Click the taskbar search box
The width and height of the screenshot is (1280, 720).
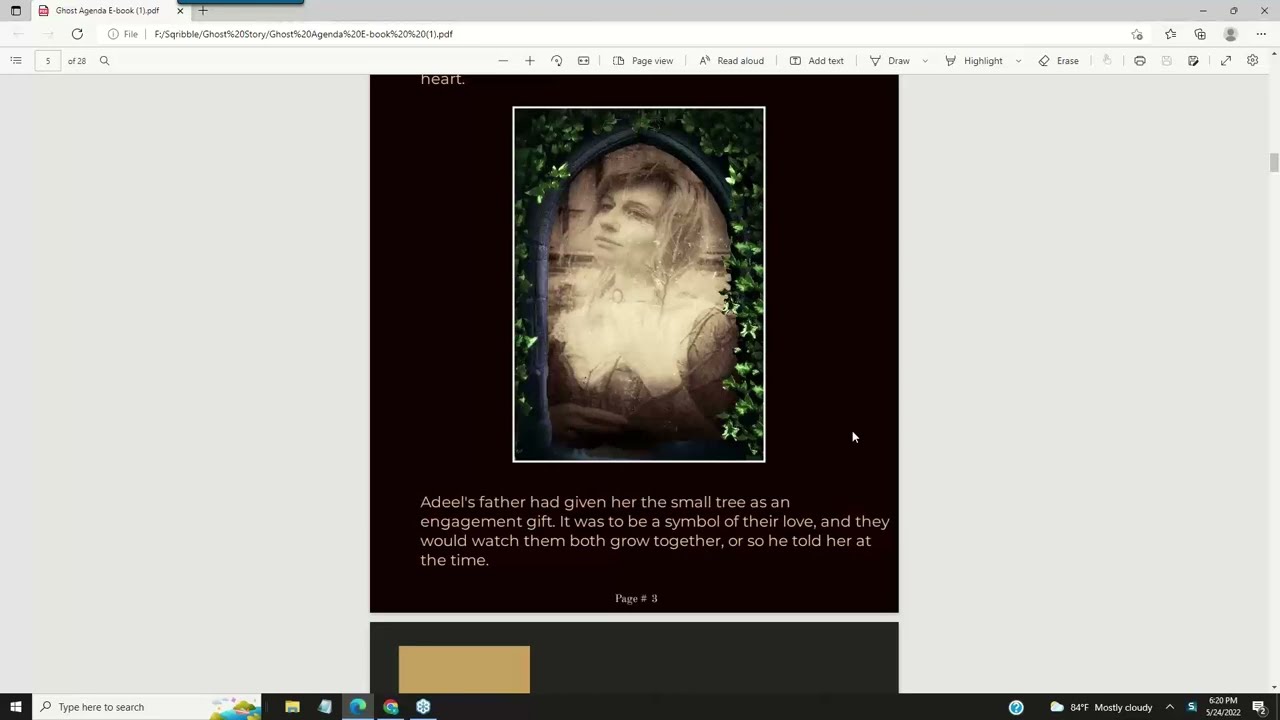147,707
